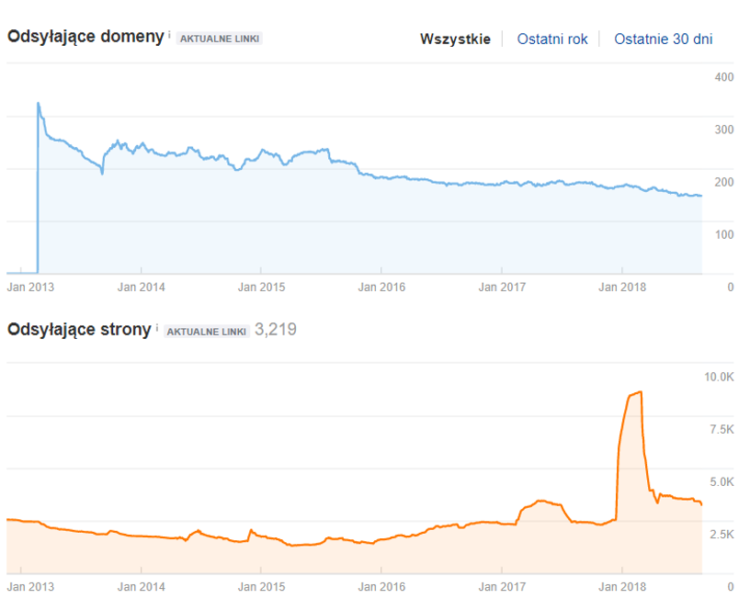Screen dimensions: 750x610
Task: Click Jan 2017 label on domains chart
Action: pyautogui.click(x=502, y=287)
